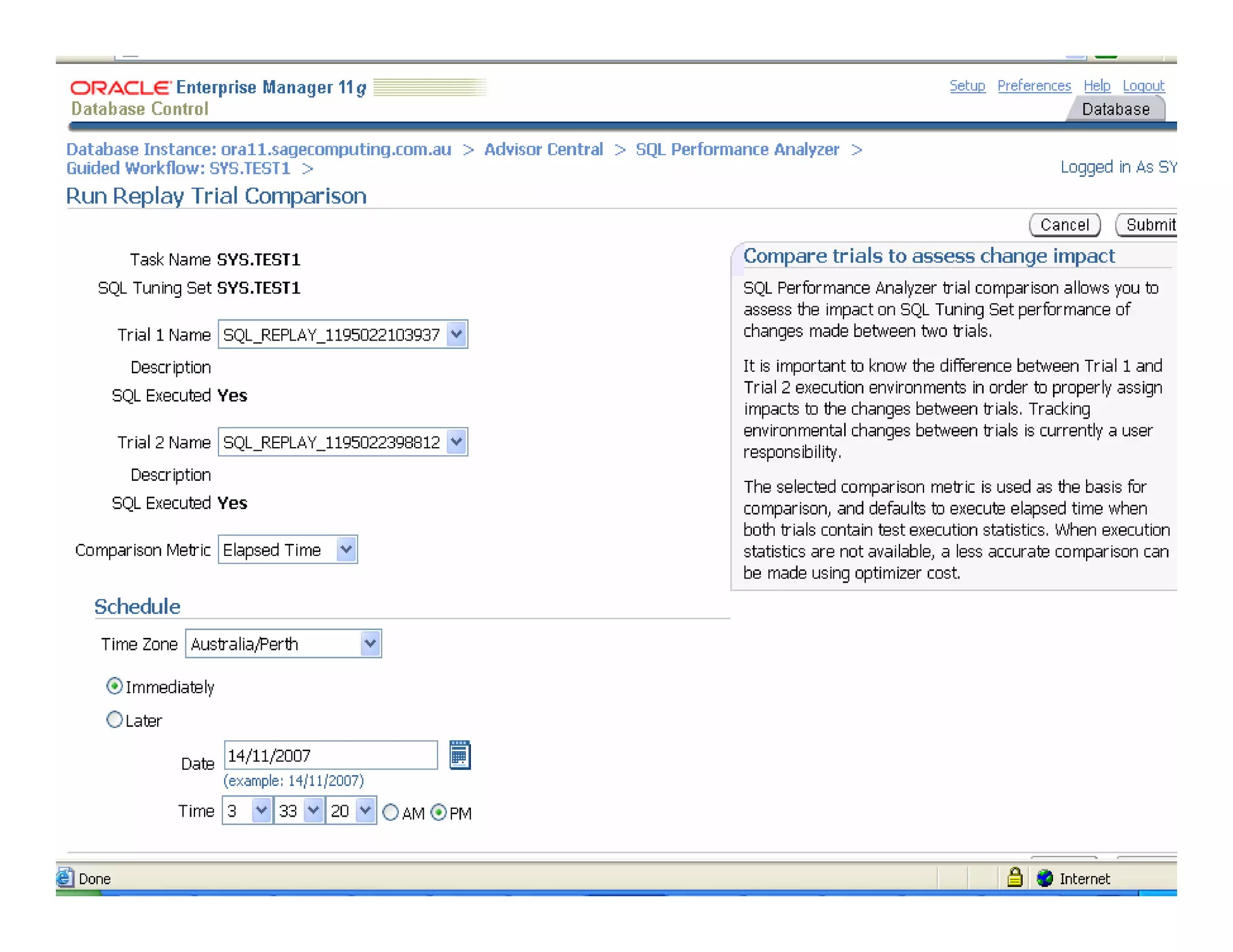Switch to the Database tab
Image resolution: width=1233 pixels, height=952 pixels.
pos(1115,109)
